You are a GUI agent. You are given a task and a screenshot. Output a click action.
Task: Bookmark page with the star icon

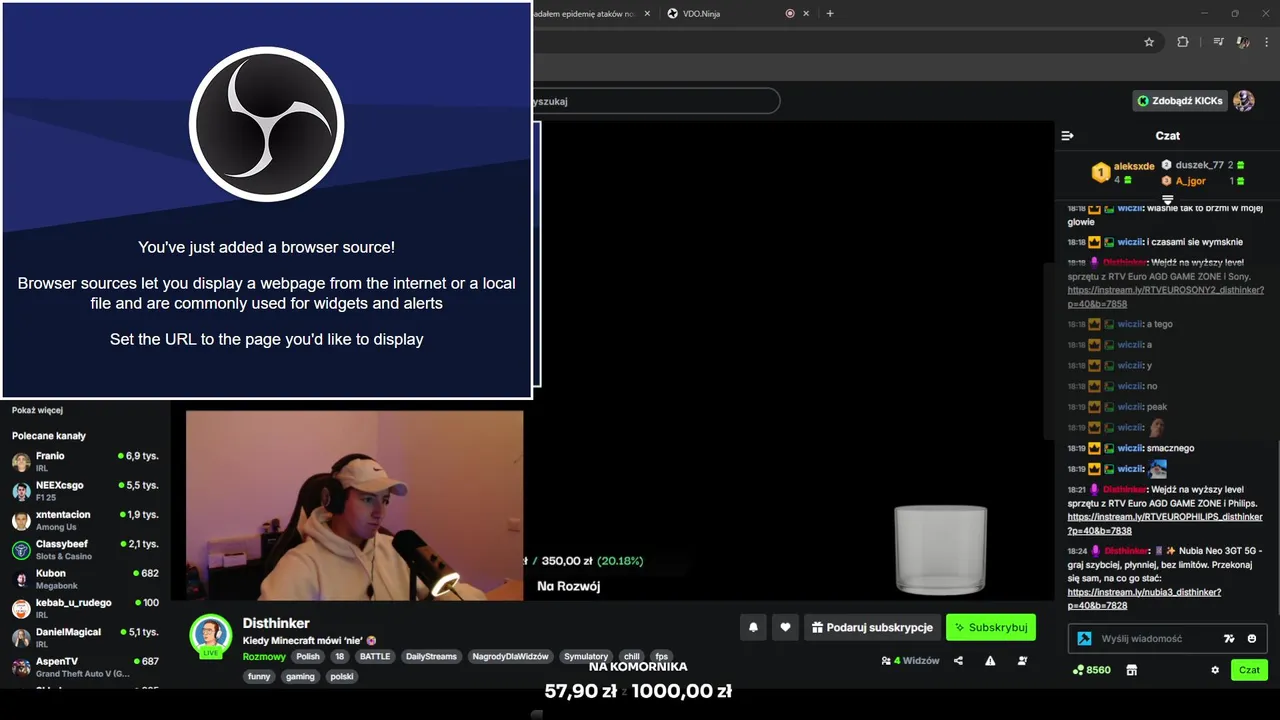pos(1149,42)
